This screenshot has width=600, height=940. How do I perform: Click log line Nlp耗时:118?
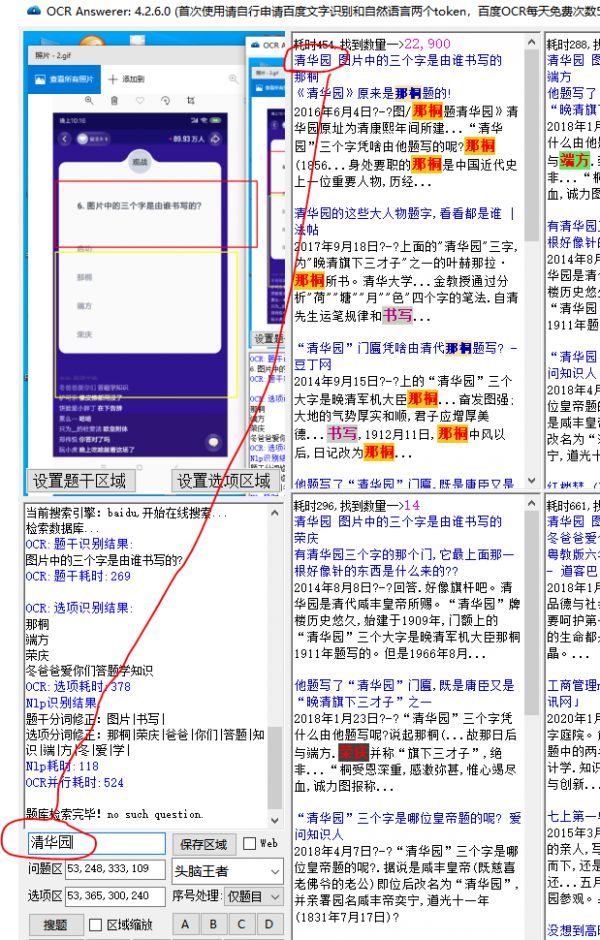tap(62, 766)
